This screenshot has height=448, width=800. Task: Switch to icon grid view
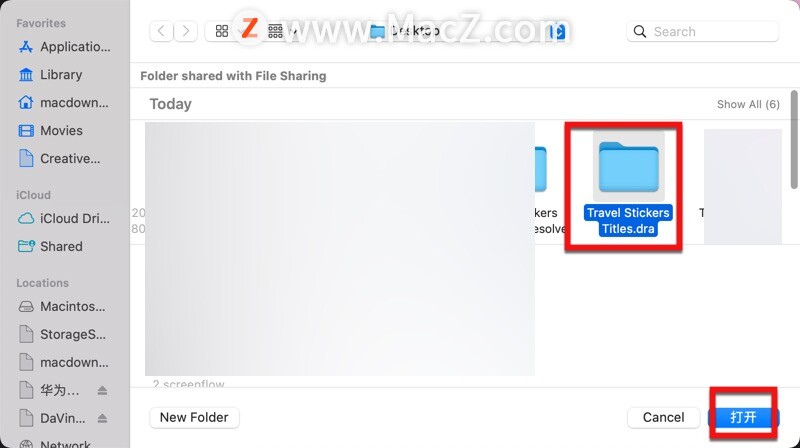coord(222,31)
